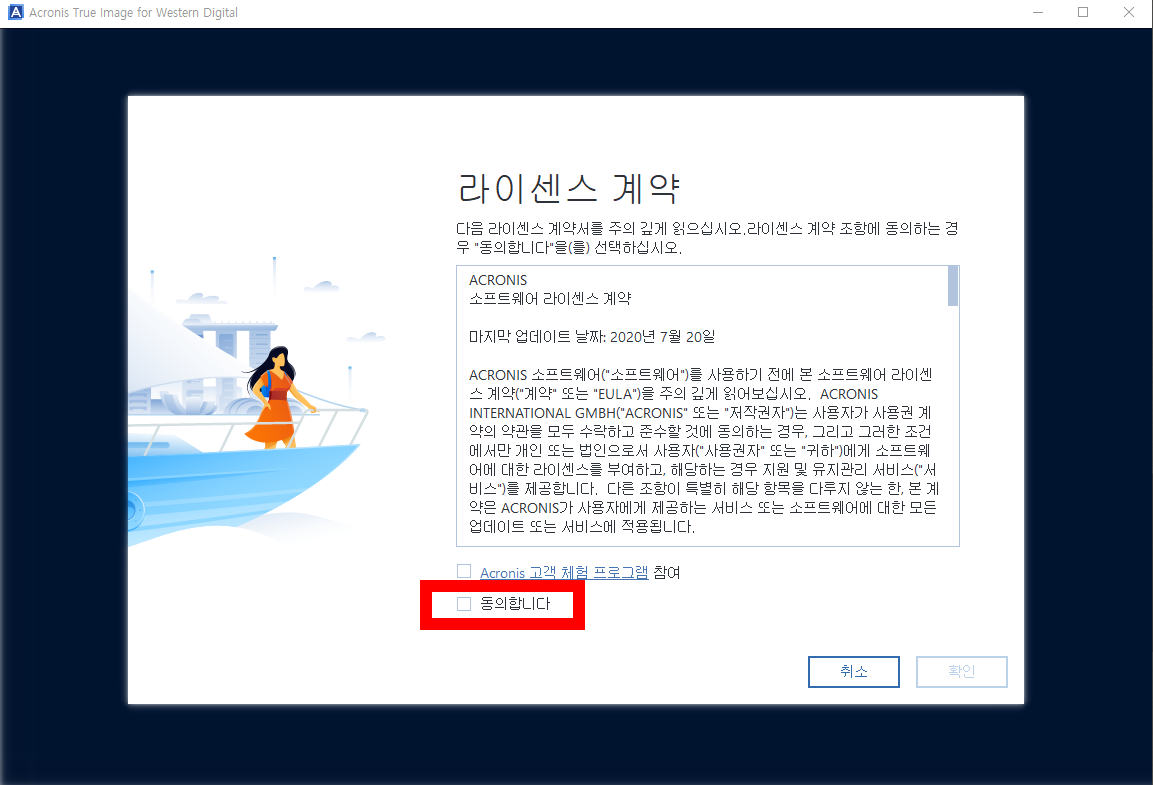
Task: Check the 동의합니다 agreement checkbox
Action: pyautogui.click(x=464, y=604)
